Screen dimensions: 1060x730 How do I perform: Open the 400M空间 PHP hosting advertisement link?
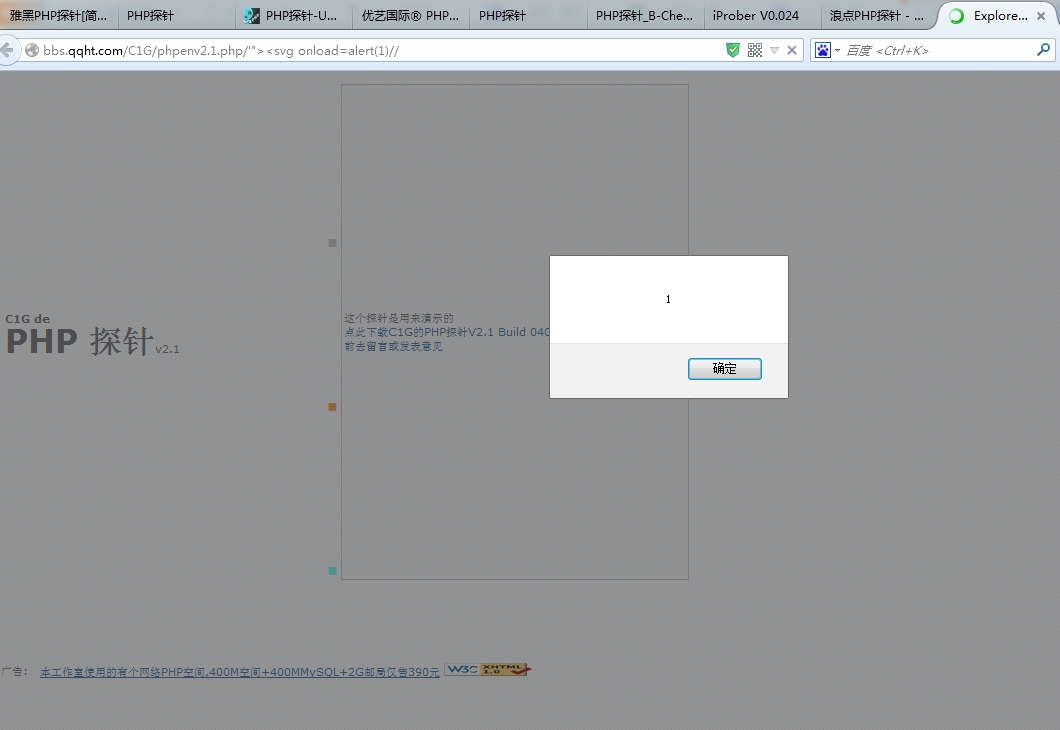pos(239,672)
